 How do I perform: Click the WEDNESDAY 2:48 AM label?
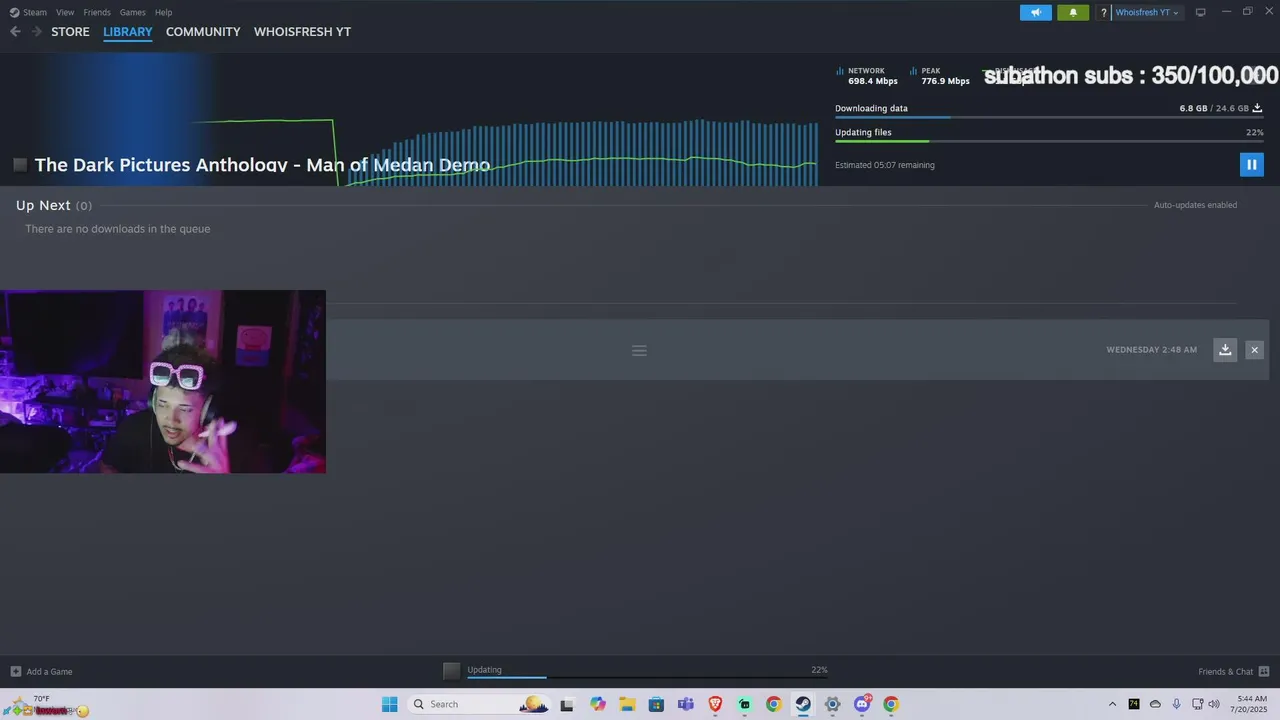click(x=1151, y=350)
